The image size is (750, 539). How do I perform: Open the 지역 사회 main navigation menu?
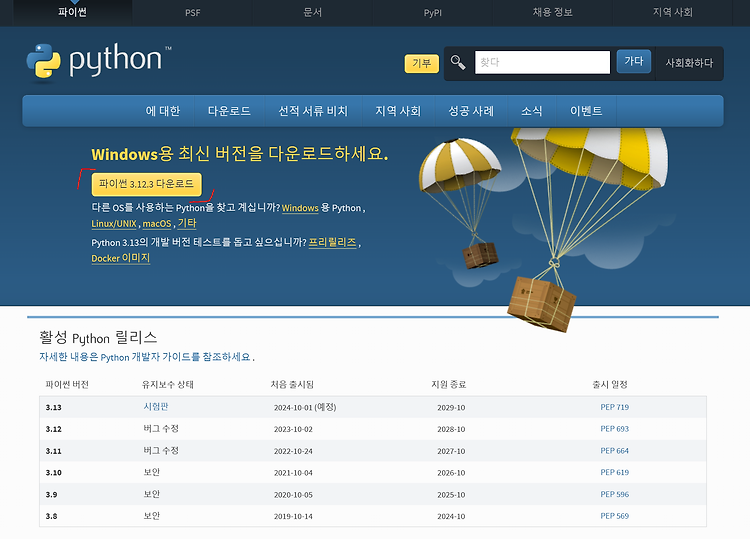coord(398,111)
